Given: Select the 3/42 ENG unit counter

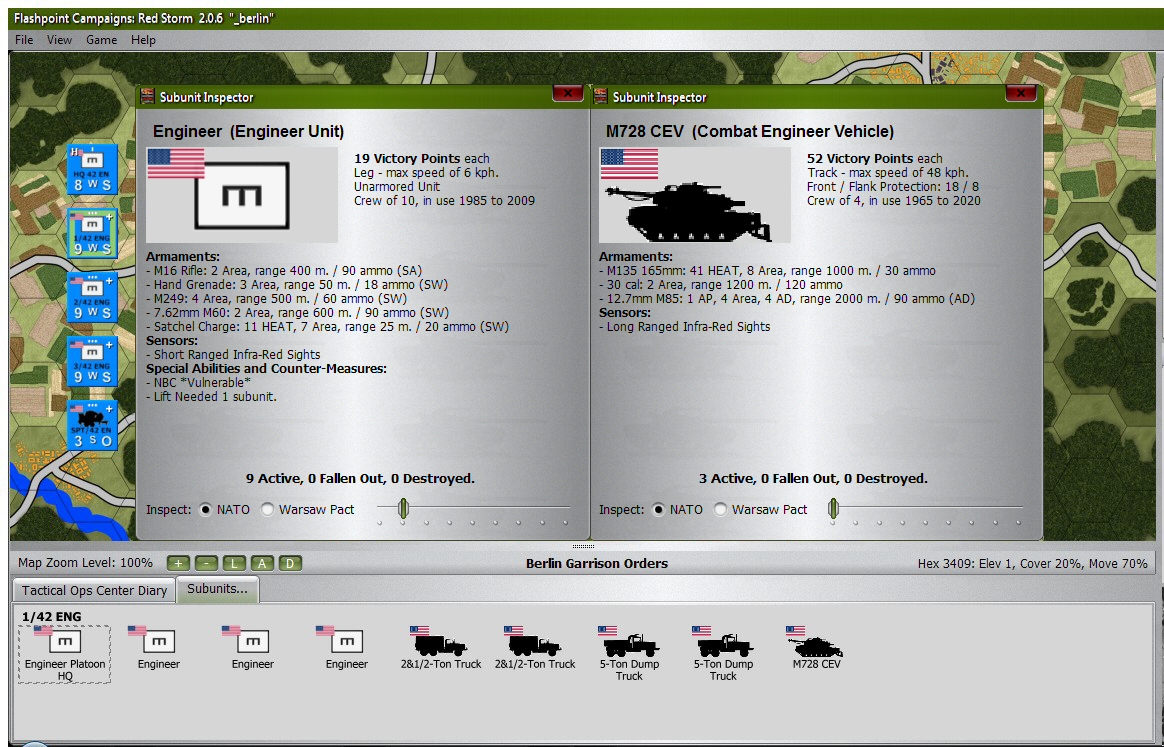Looking at the screenshot, I should (x=92, y=362).
